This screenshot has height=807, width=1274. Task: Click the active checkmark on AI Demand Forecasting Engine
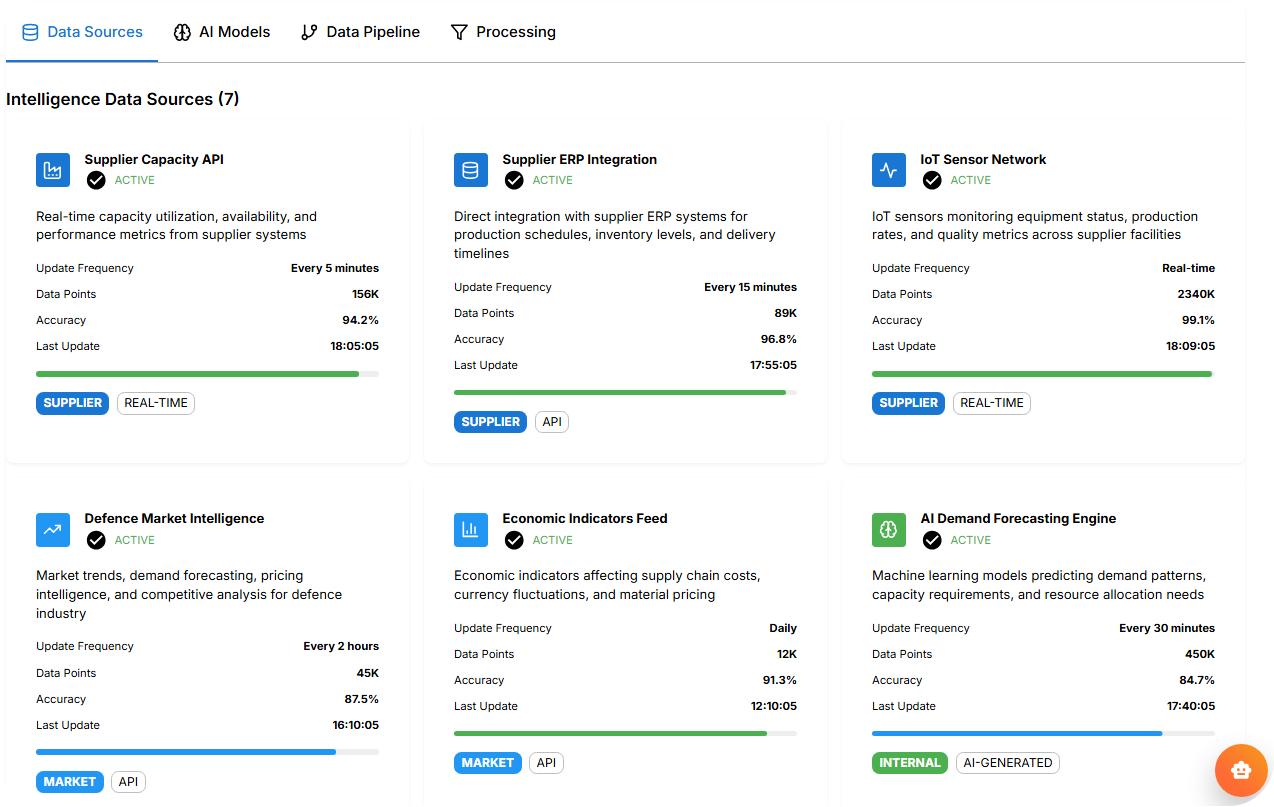click(x=932, y=540)
